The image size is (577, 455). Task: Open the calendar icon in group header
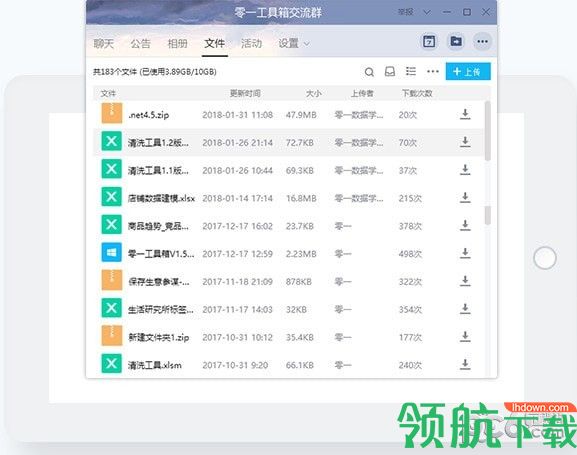(x=429, y=42)
